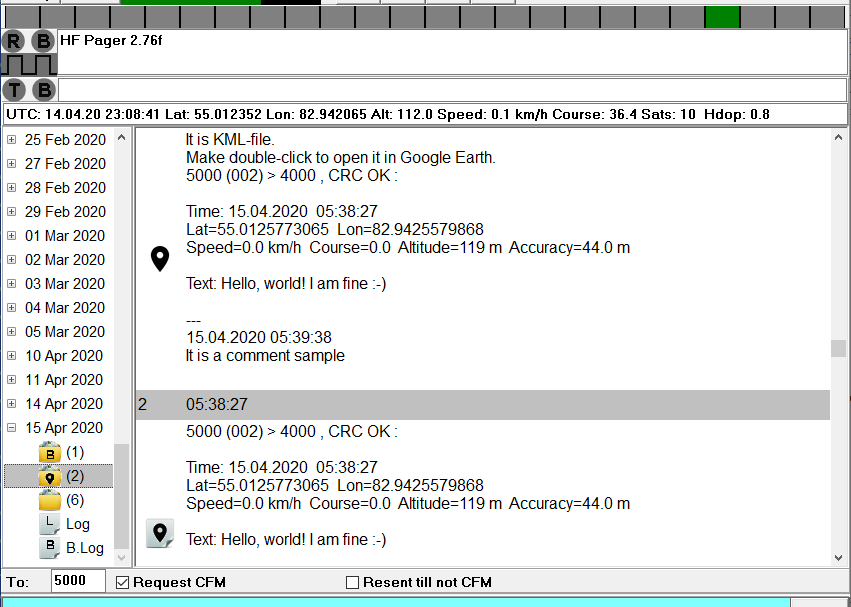The image size is (851, 607).
Task: Click the To address input field
Action: pos(77,581)
